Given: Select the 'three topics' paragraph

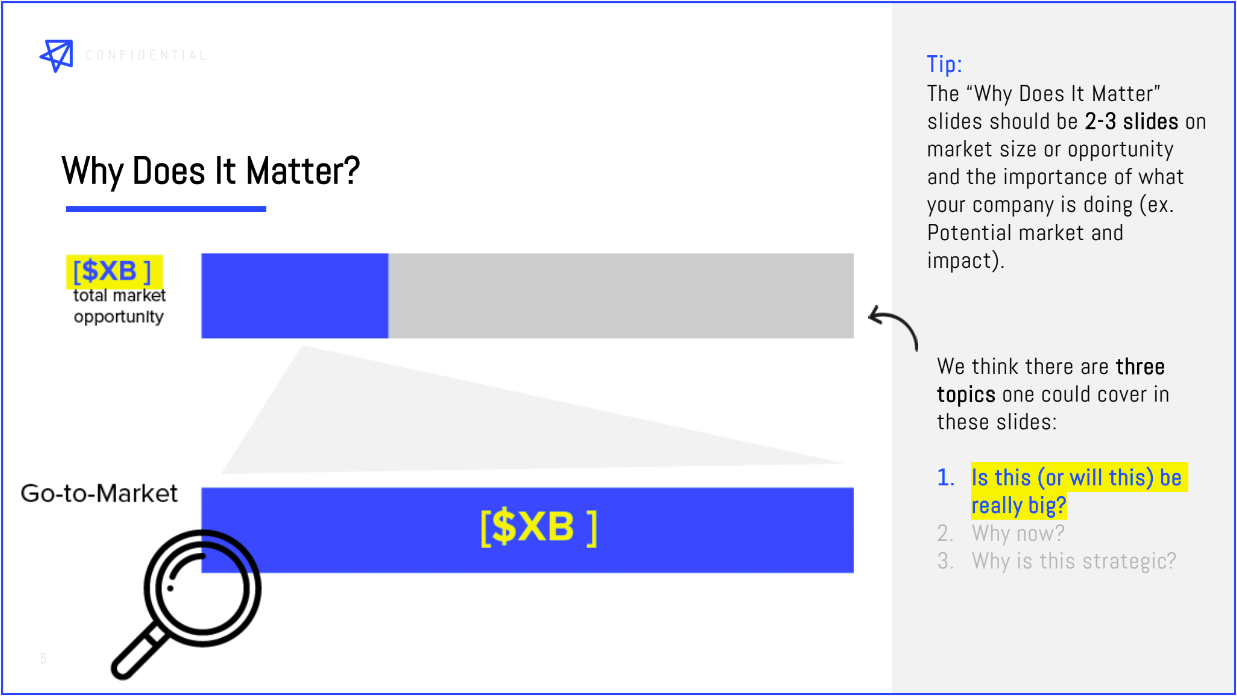Looking at the screenshot, I should click(x=1053, y=394).
